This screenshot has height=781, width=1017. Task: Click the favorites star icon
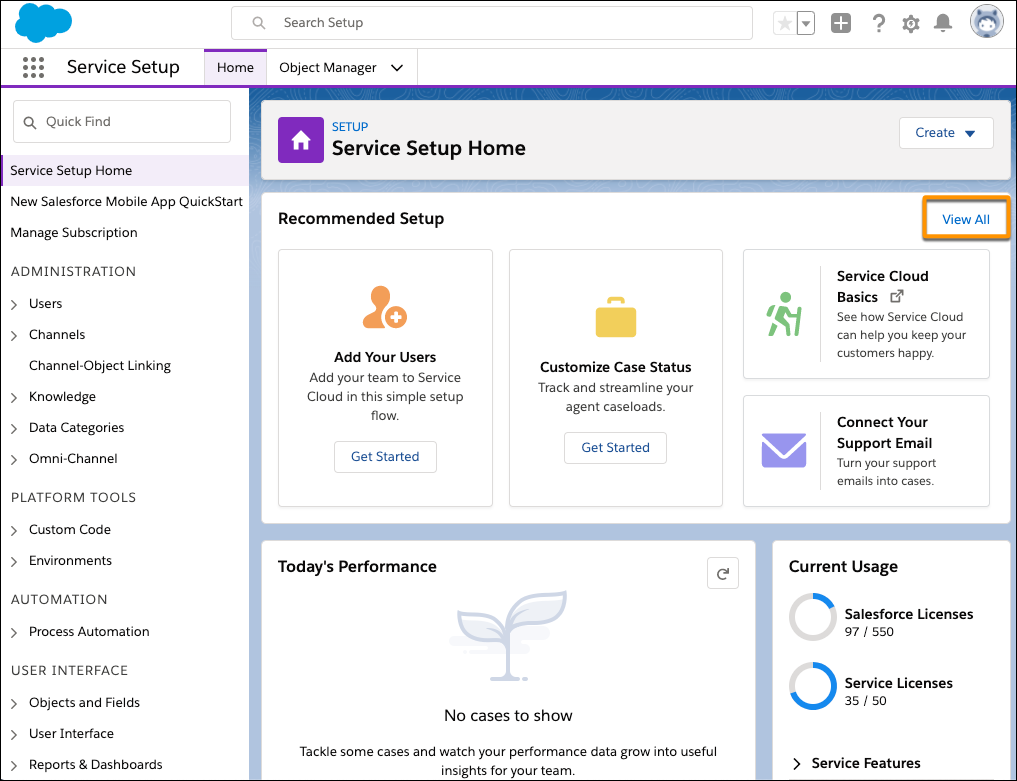pos(785,24)
